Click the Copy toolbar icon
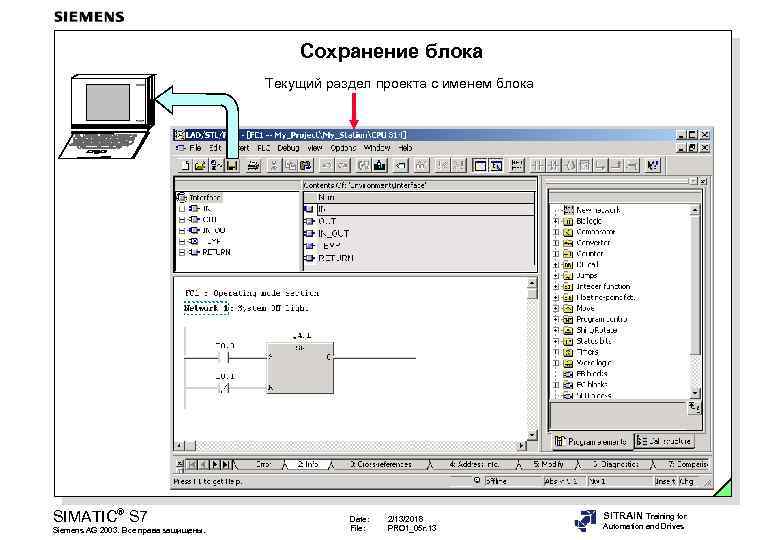This screenshot has height=540, width=780. tap(291, 166)
